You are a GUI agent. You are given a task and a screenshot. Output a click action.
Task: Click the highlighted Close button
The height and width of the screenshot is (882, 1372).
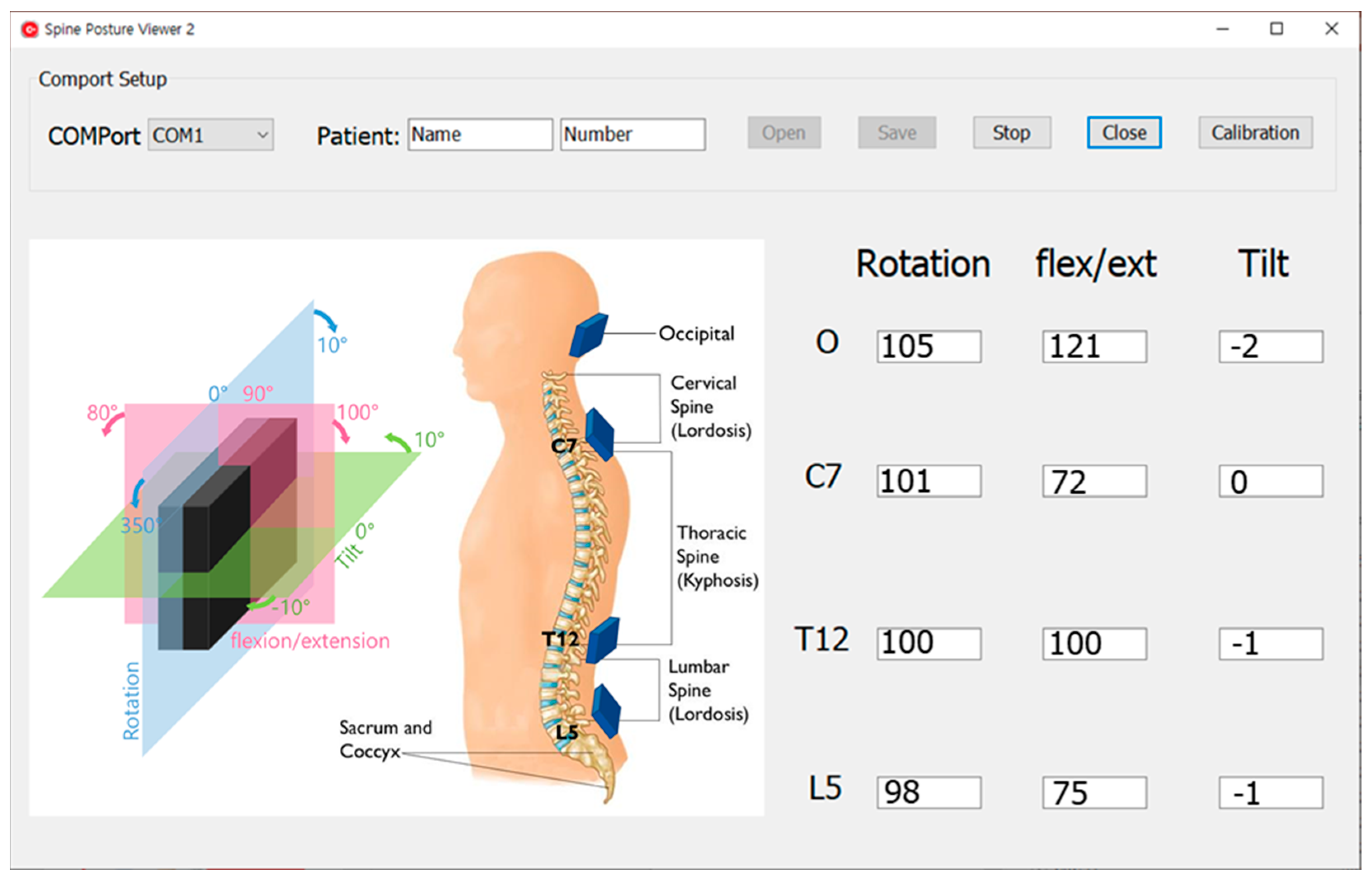click(1124, 133)
